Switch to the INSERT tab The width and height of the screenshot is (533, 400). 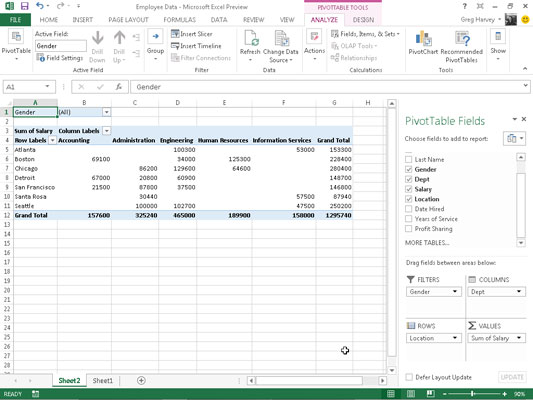point(83,20)
